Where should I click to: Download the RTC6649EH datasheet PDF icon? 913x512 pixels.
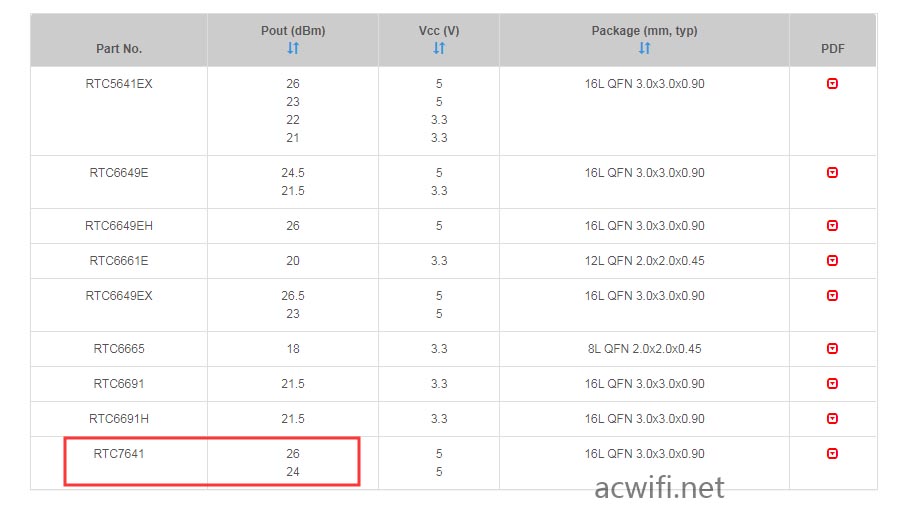click(x=832, y=225)
